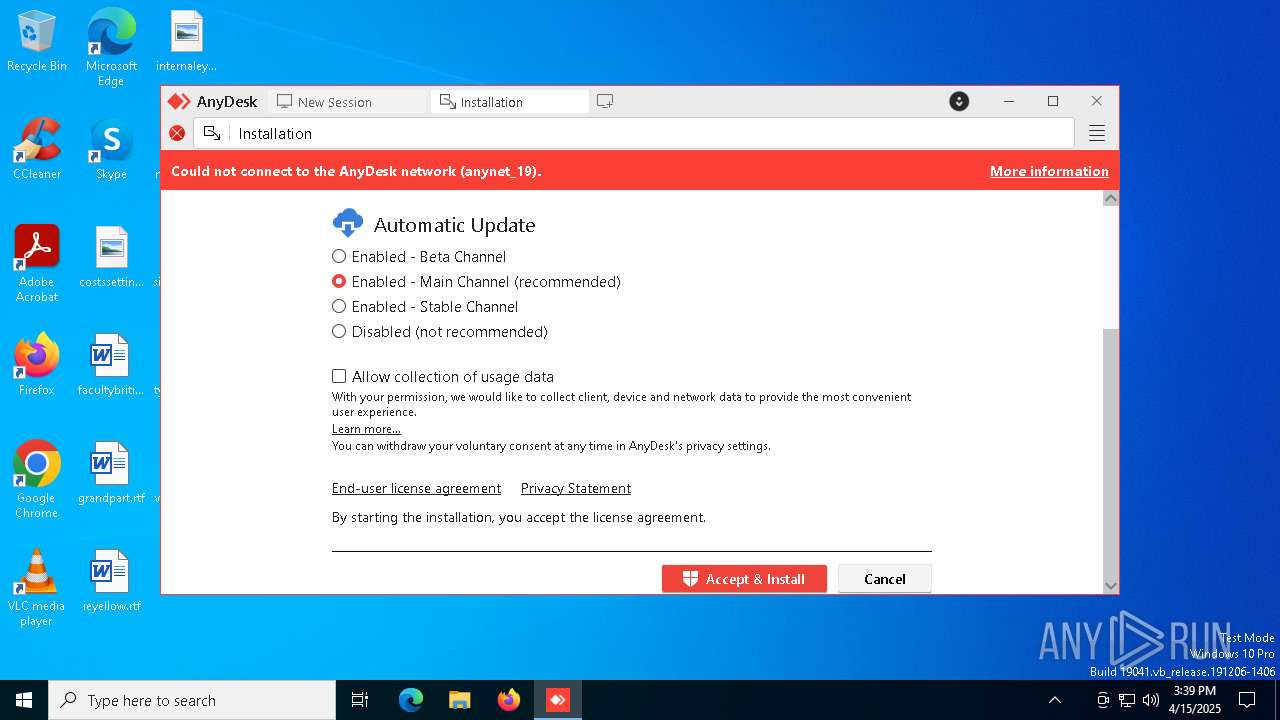Open Task View from taskbar

tap(360, 700)
